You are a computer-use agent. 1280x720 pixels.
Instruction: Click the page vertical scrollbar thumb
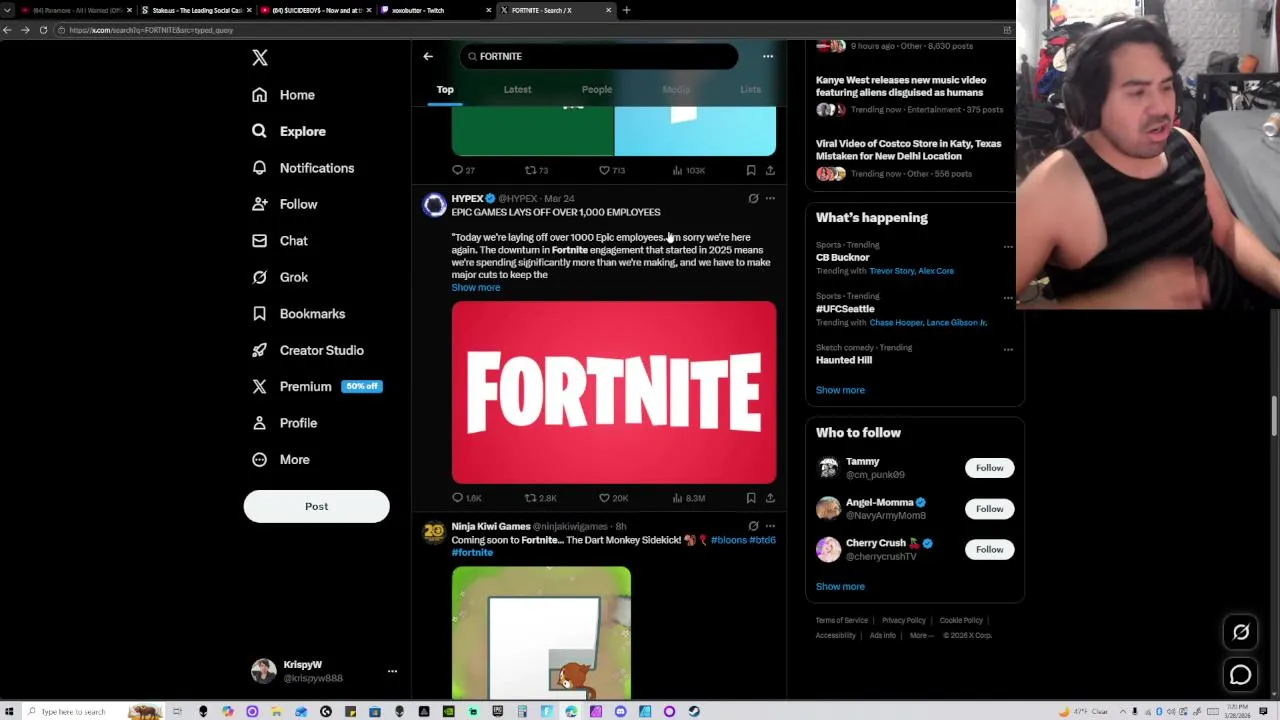coord(1274,416)
